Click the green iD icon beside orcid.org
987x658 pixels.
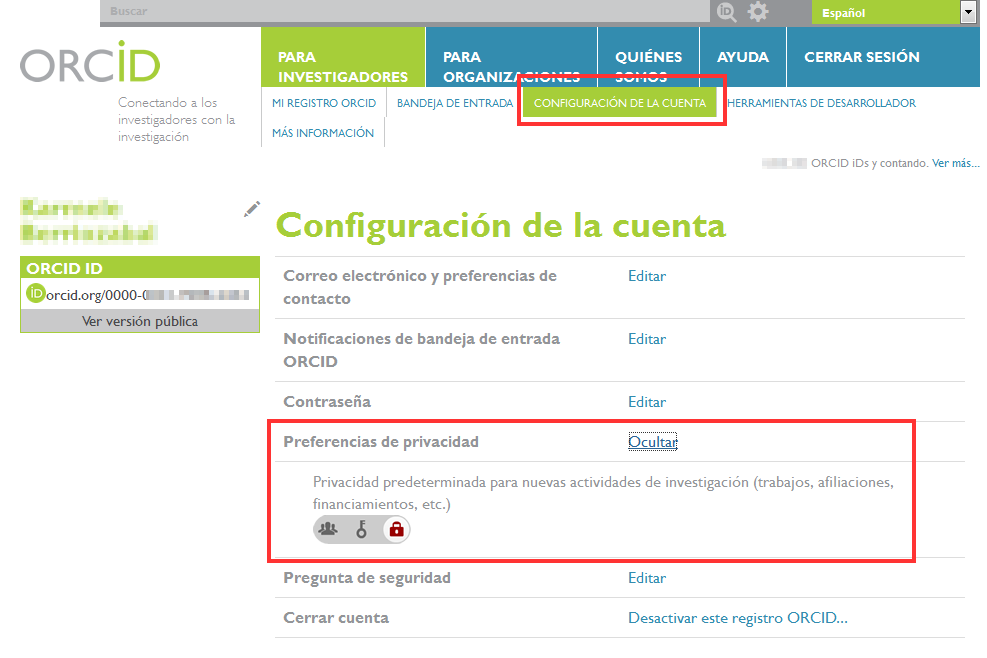[x=36, y=293]
